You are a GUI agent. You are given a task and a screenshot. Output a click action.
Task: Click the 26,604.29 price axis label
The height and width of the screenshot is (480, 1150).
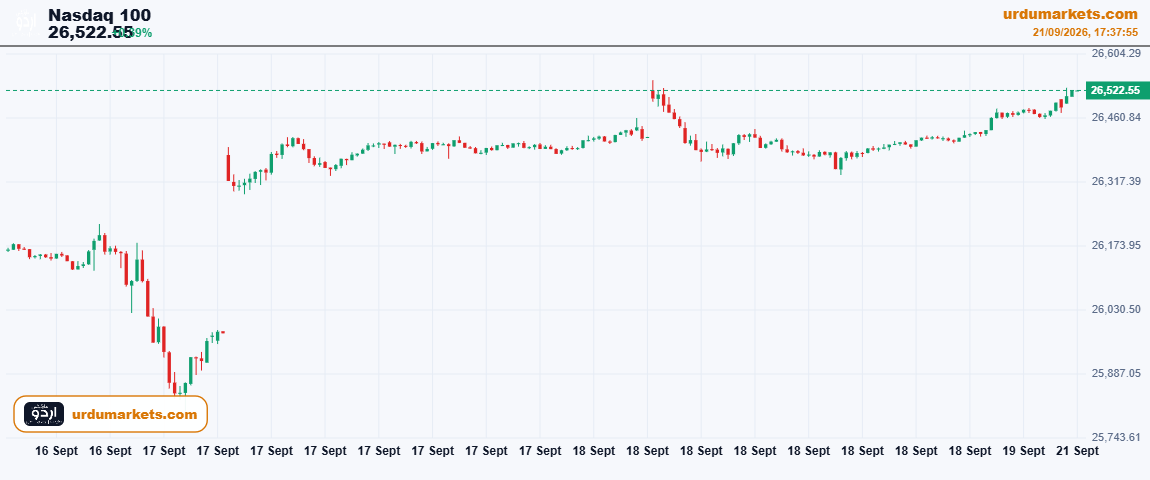click(x=1116, y=53)
